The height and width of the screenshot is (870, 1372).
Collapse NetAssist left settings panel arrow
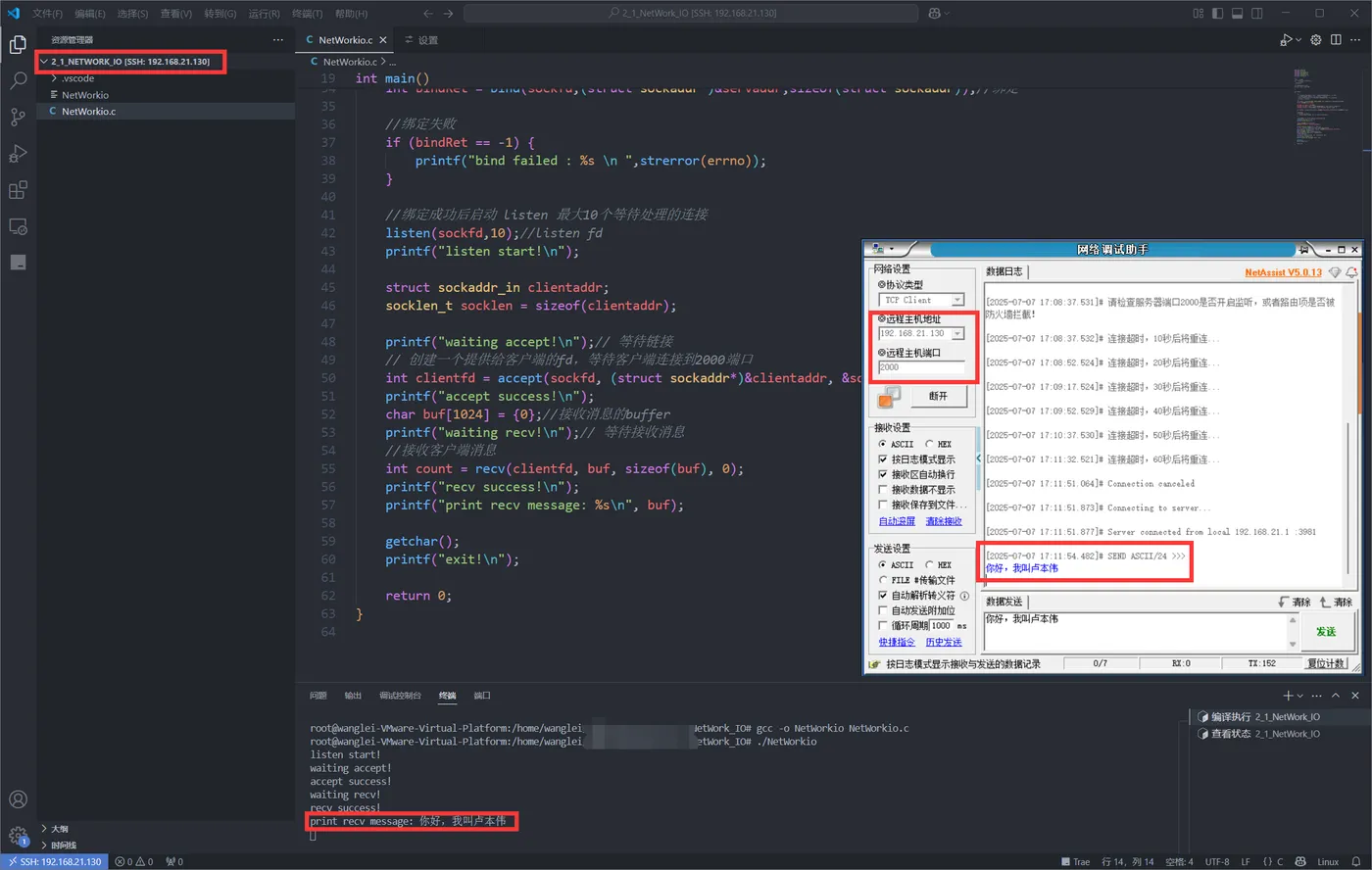[x=978, y=458]
